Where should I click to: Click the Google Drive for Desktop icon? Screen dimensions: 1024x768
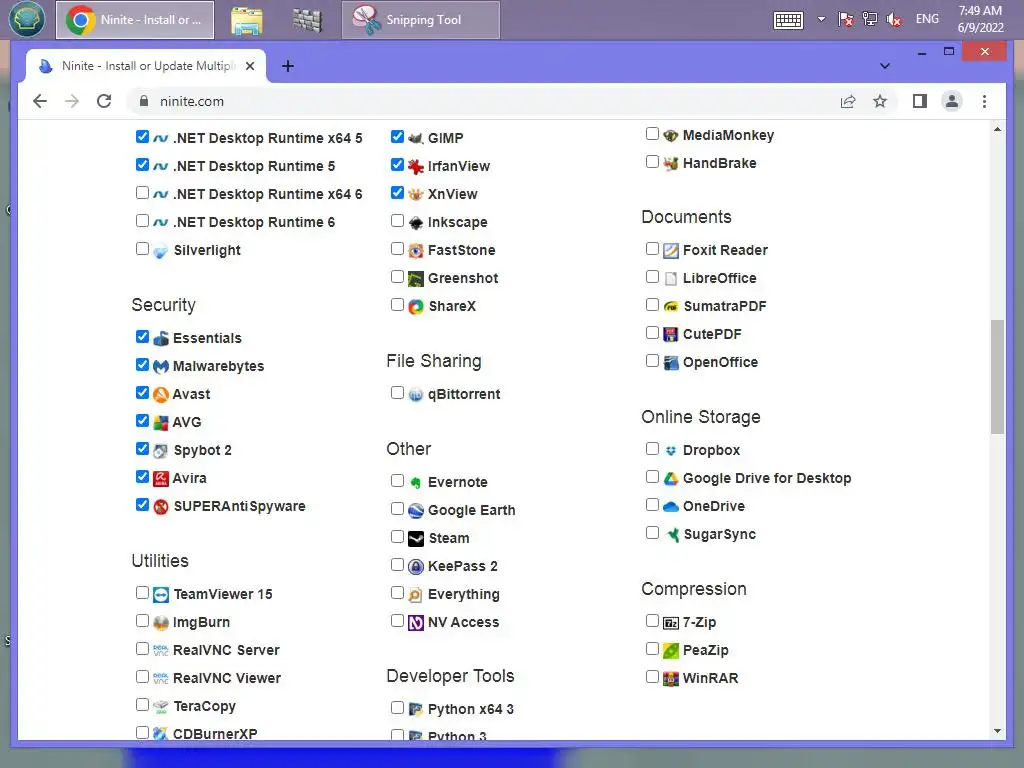point(671,479)
